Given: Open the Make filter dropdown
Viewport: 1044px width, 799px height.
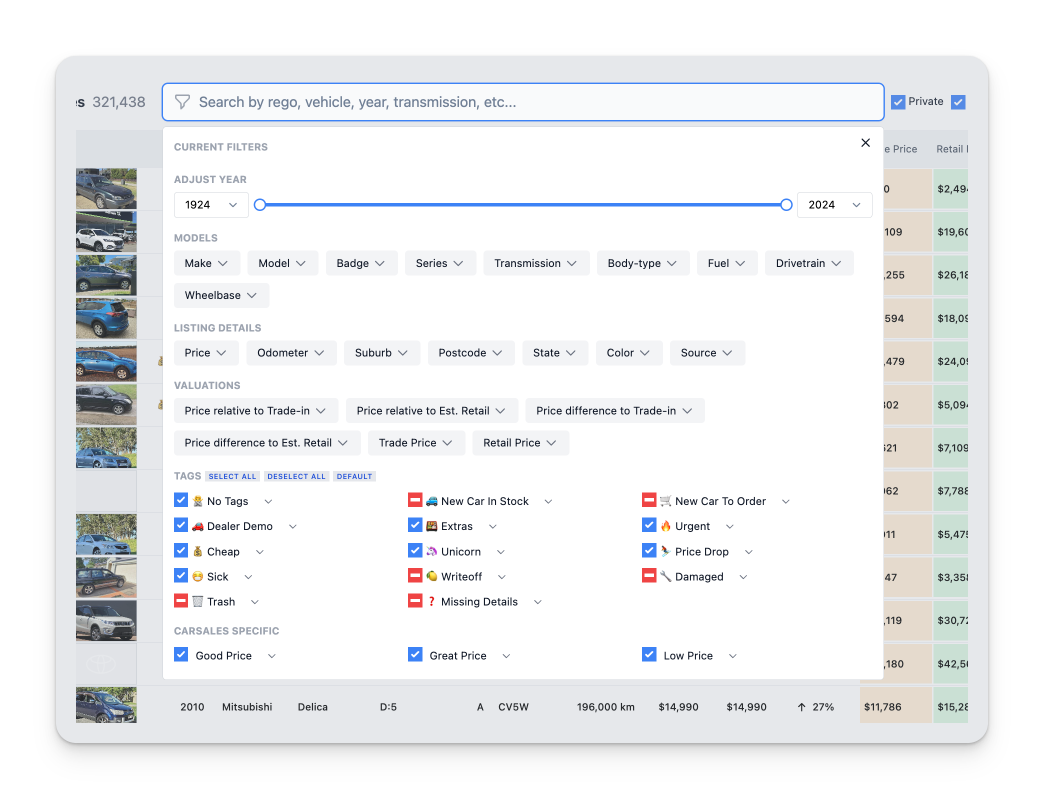Looking at the screenshot, I should [x=207, y=263].
